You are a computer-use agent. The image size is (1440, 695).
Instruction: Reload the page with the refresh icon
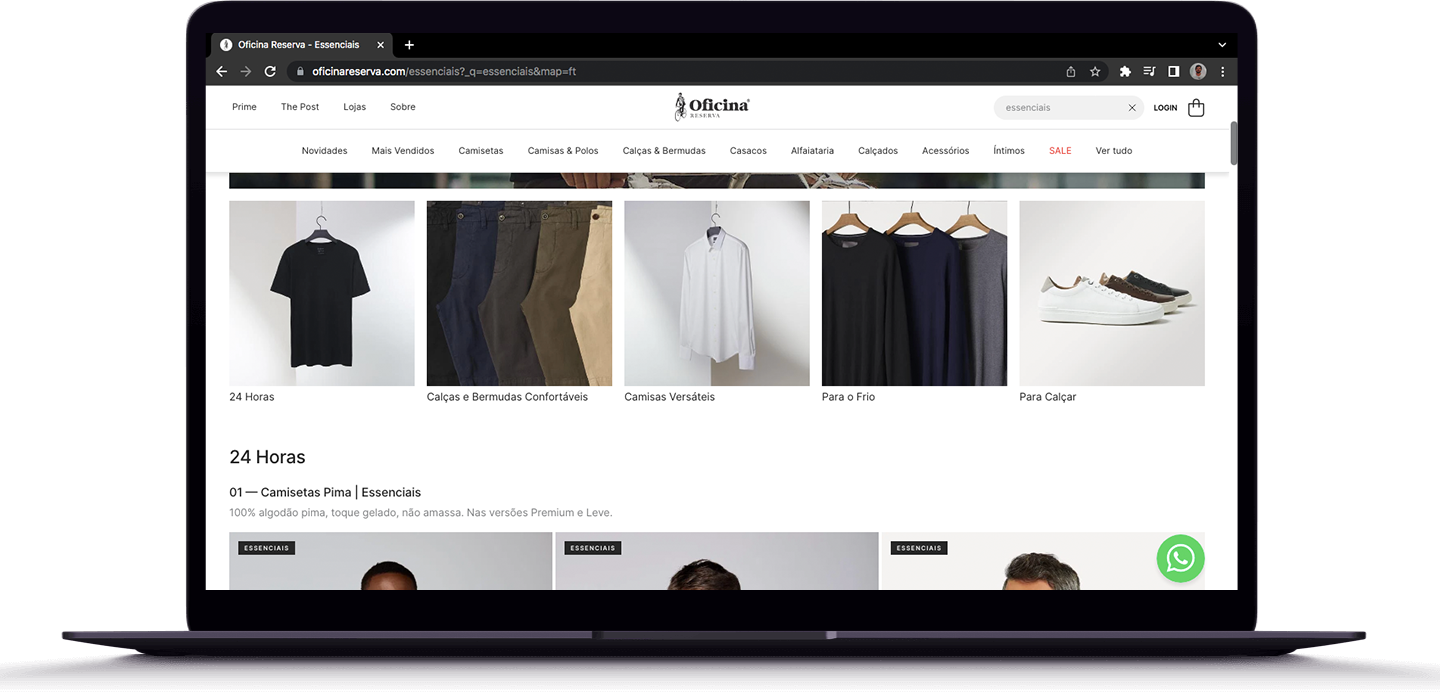point(270,72)
